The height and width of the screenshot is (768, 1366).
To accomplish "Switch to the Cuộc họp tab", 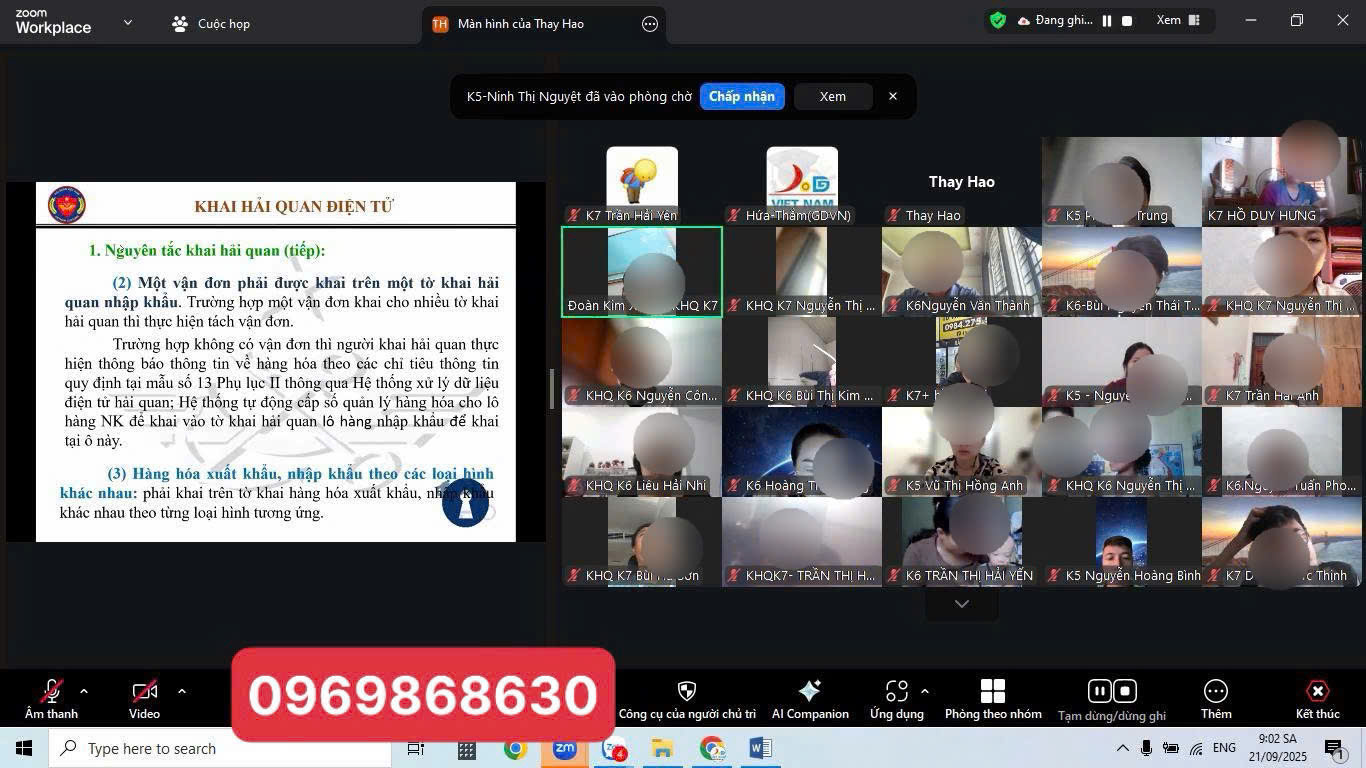I will [211, 24].
